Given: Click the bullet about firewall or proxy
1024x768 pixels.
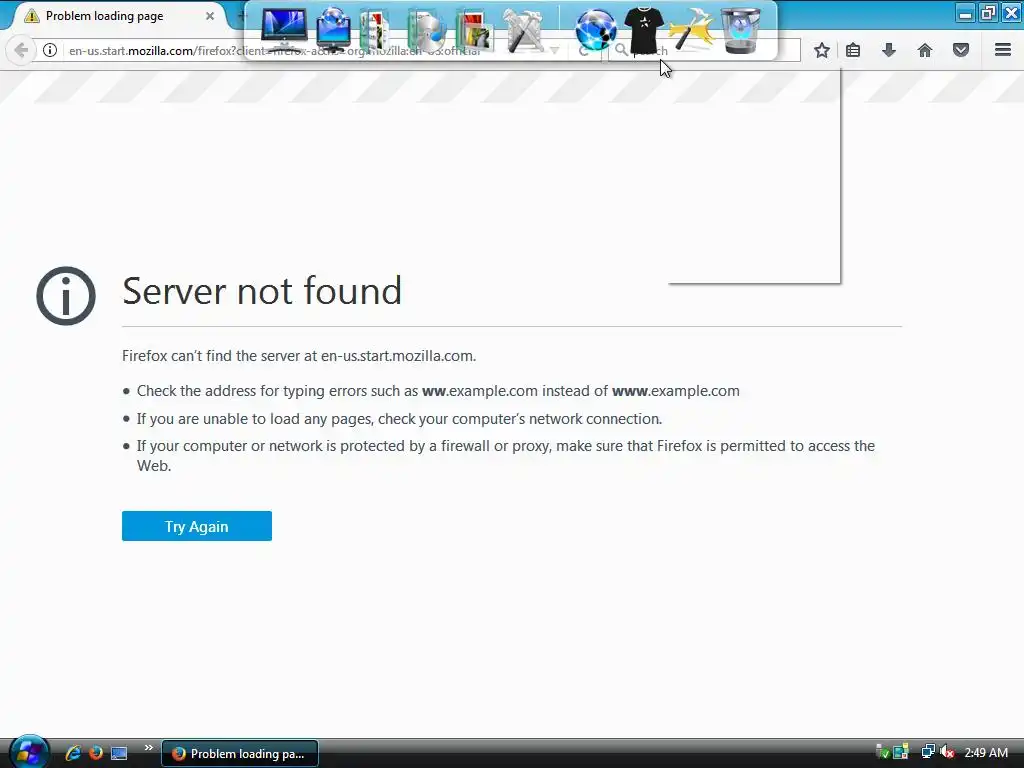Looking at the screenshot, I should (x=505, y=456).
